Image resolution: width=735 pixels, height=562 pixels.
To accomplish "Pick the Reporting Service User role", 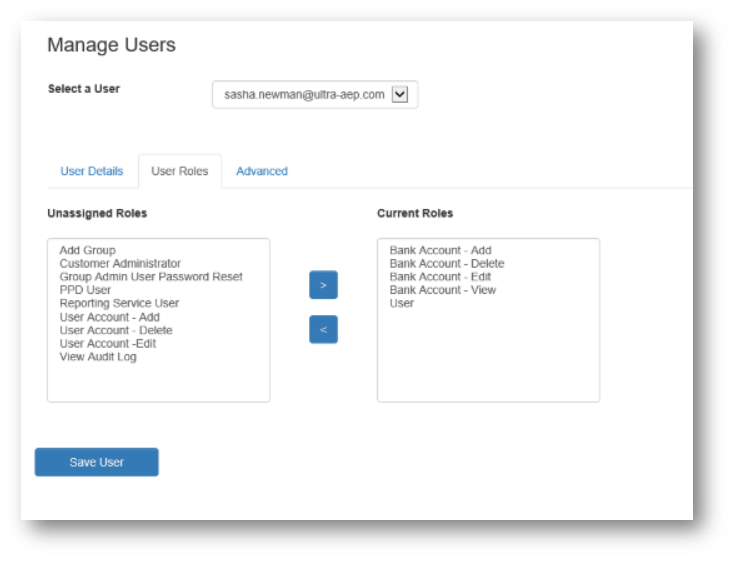I will 119,303.
